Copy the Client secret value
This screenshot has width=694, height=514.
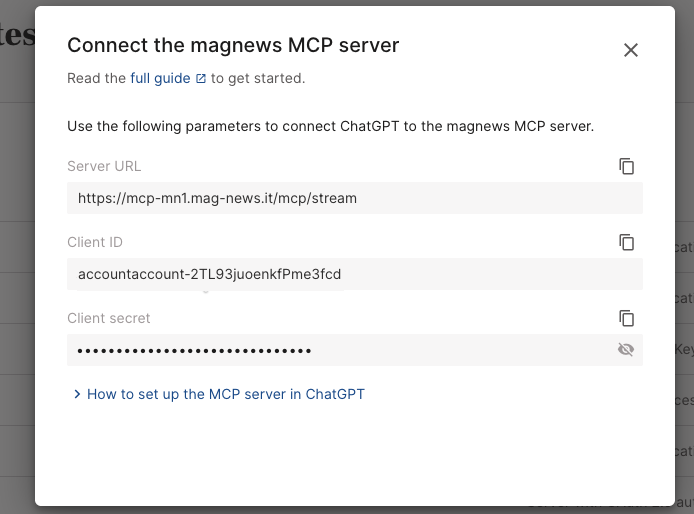(x=627, y=318)
